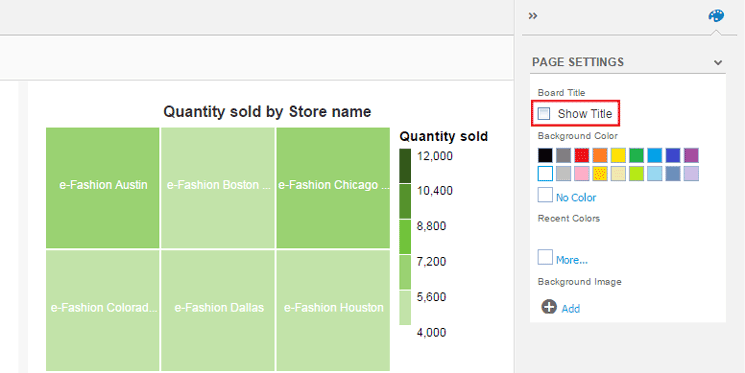Screen dimensions: 745x373
Task: Click the More colors swatch box
Action: tap(545, 258)
